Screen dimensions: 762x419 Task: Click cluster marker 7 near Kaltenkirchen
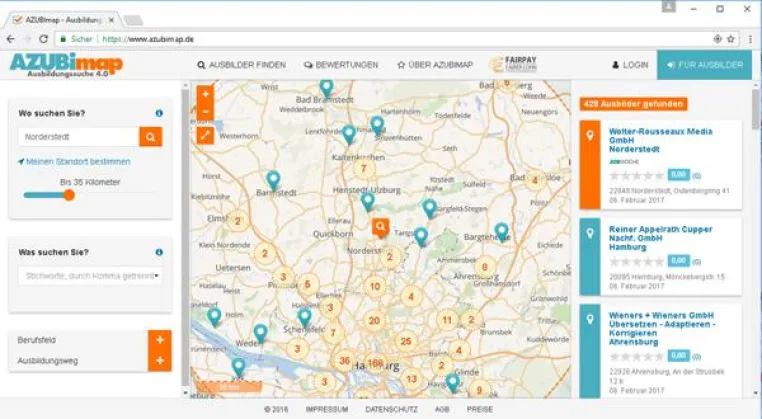tap(363, 169)
